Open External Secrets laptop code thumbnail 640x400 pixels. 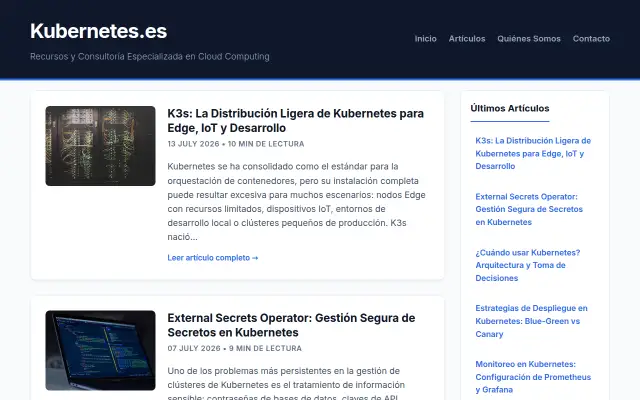click(x=100, y=350)
